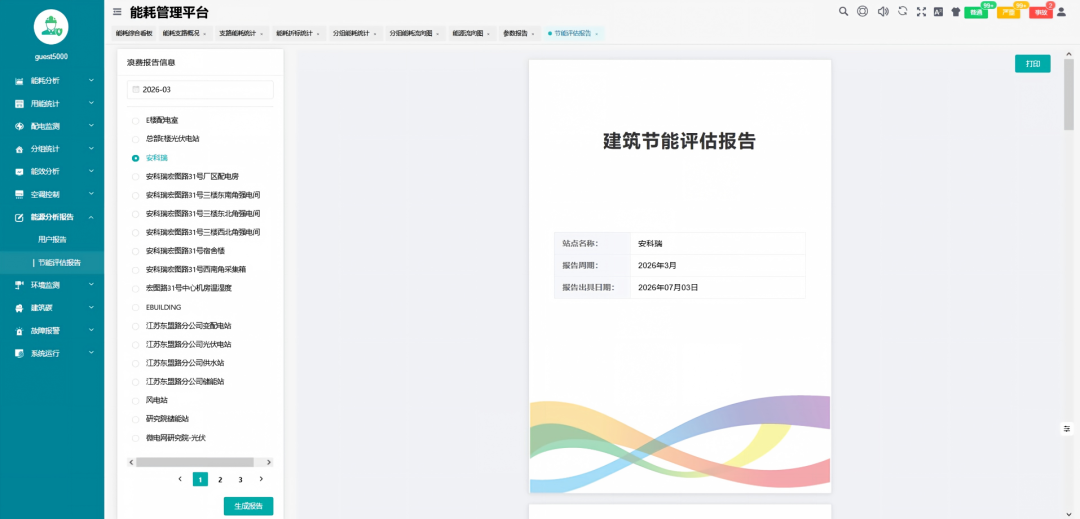Select the 风电站 radio button

136,400
